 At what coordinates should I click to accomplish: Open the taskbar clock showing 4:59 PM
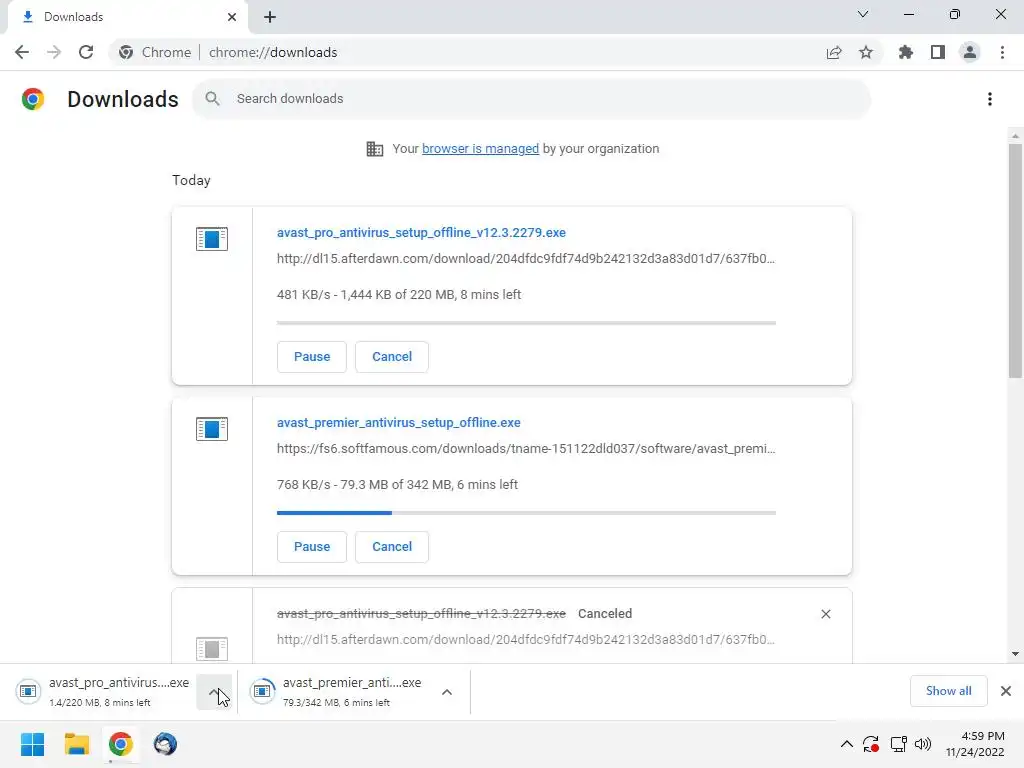[975, 744]
